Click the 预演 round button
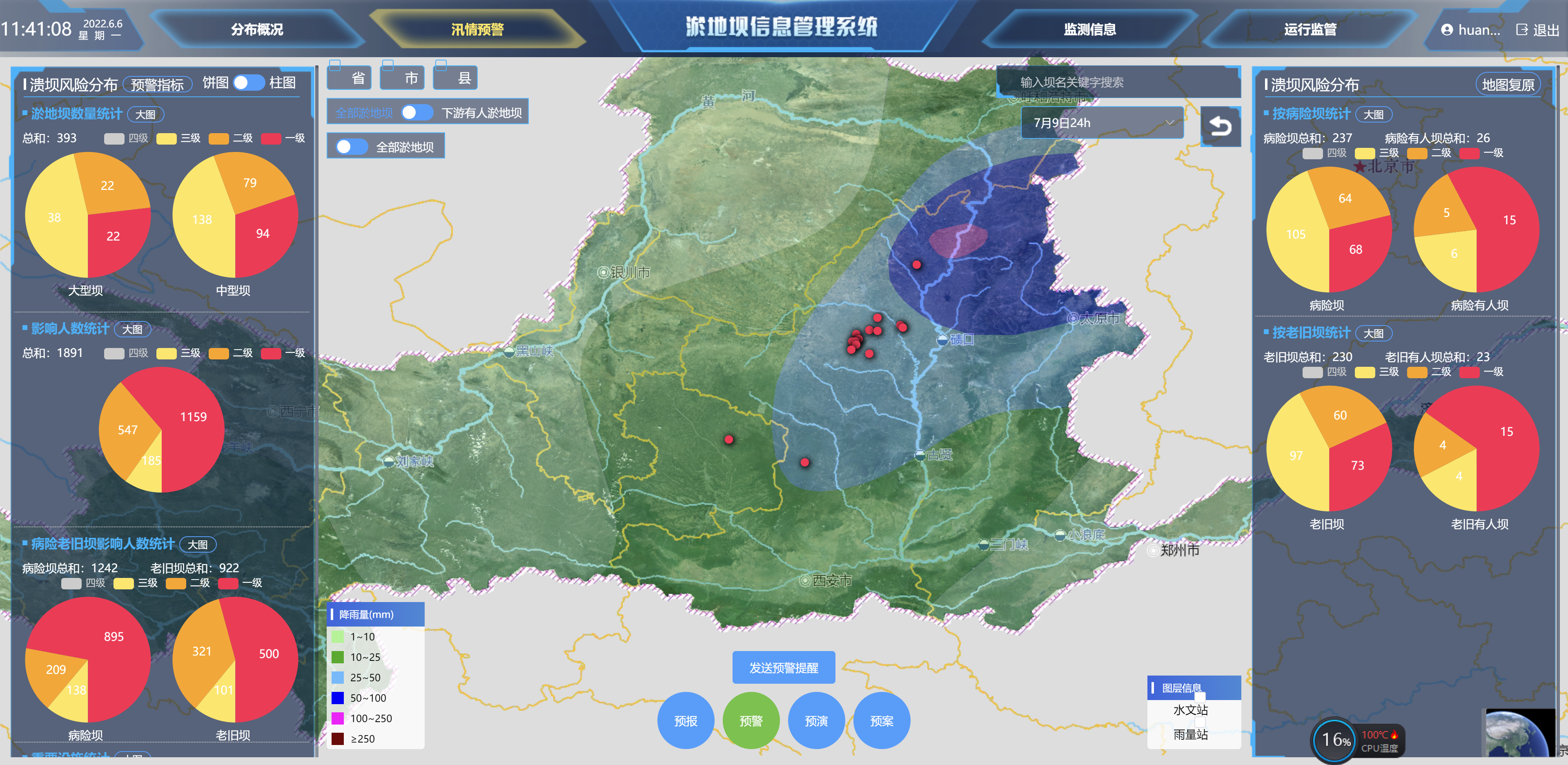Viewport: 1568px width, 765px height. (x=816, y=720)
